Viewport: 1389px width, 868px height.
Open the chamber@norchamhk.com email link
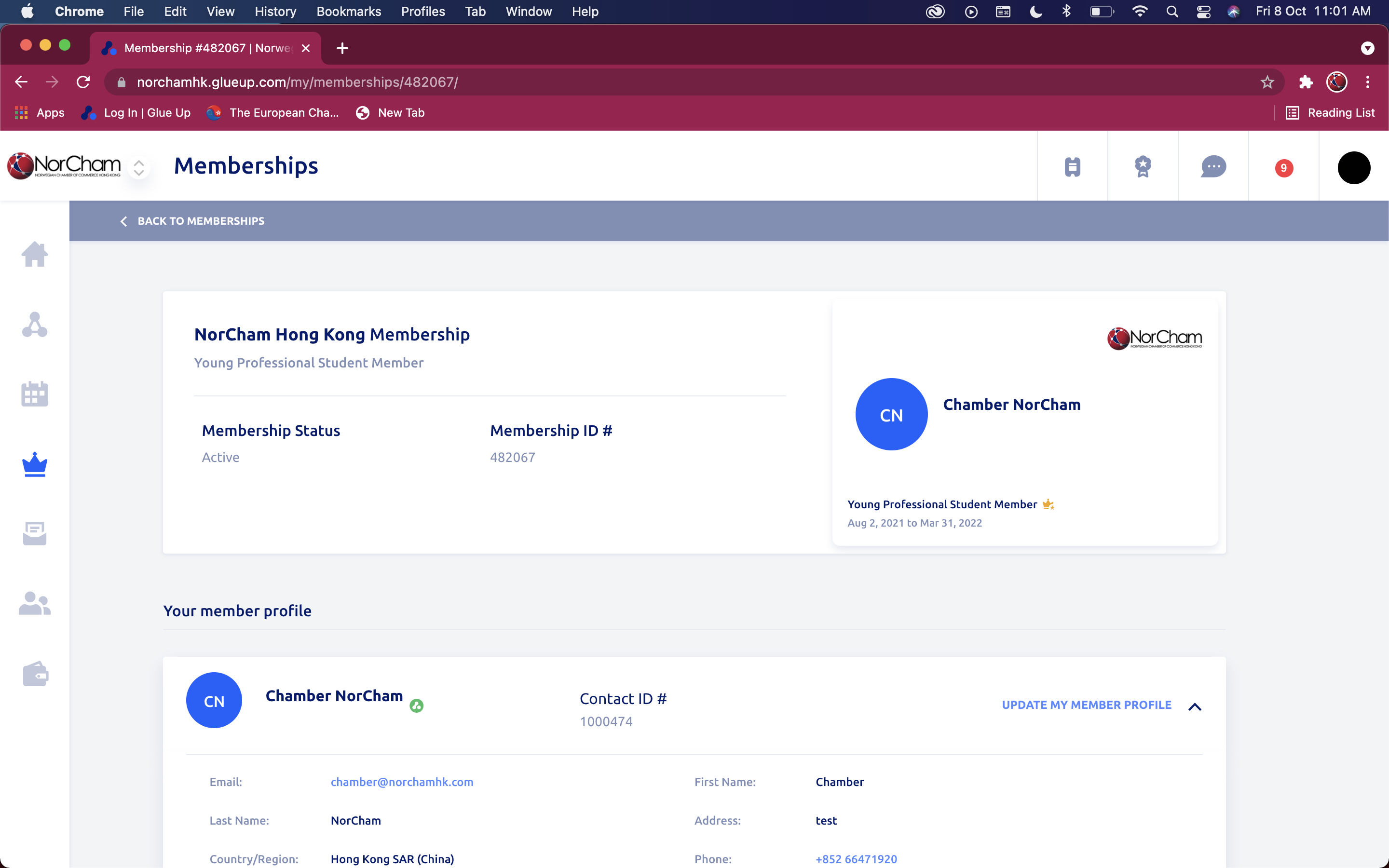pos(402,782)
